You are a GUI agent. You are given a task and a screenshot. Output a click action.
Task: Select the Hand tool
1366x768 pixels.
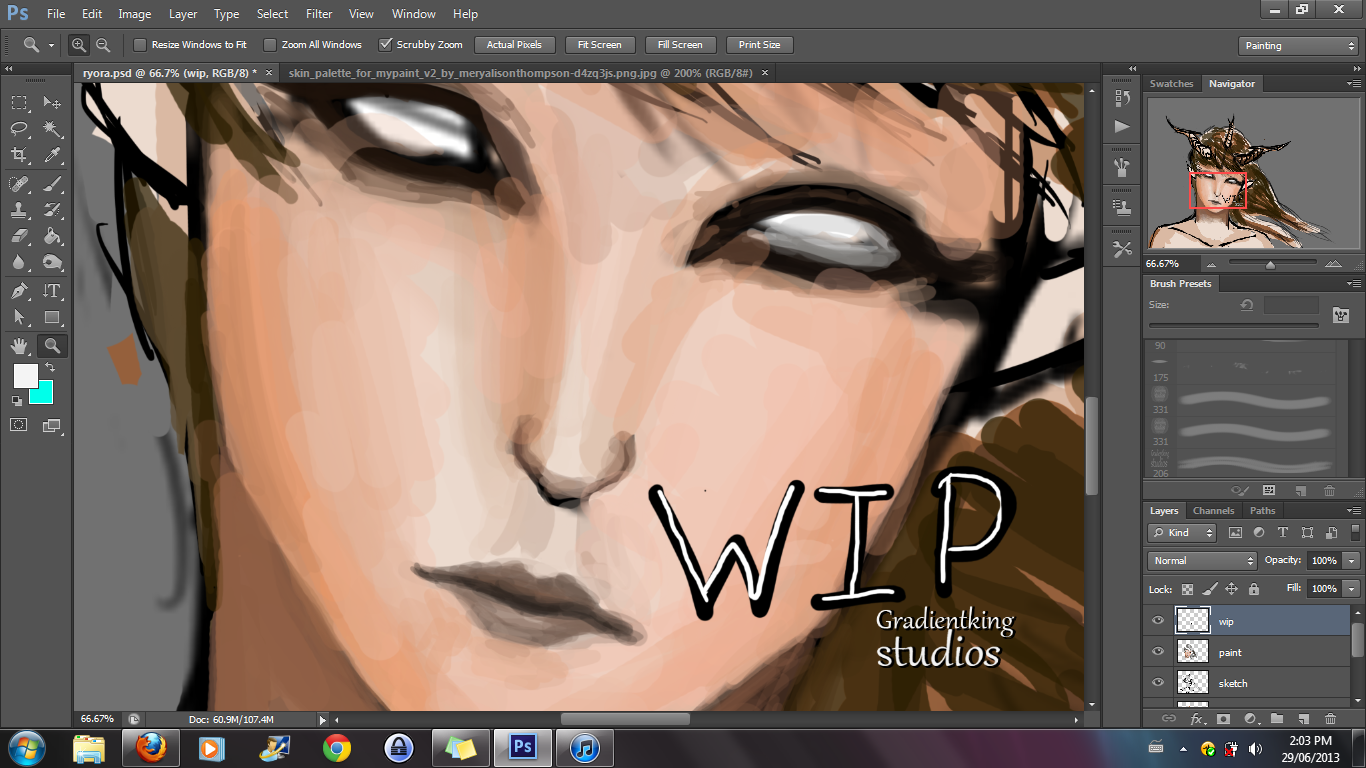[x=19, y=346]
